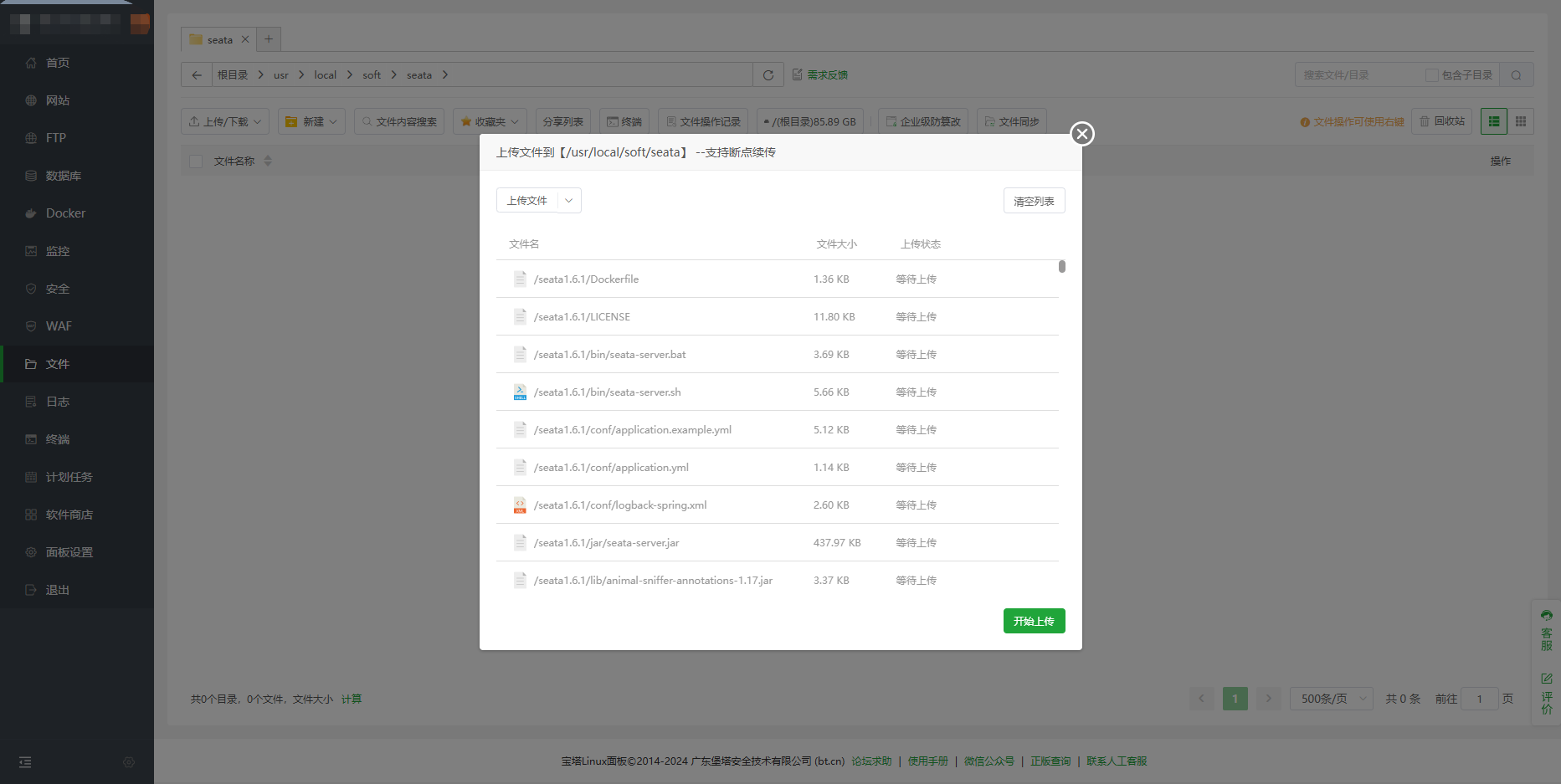
Task: Expand the upload file dropdown arrow
Action: pyautogui.click(x=569, y=201)
